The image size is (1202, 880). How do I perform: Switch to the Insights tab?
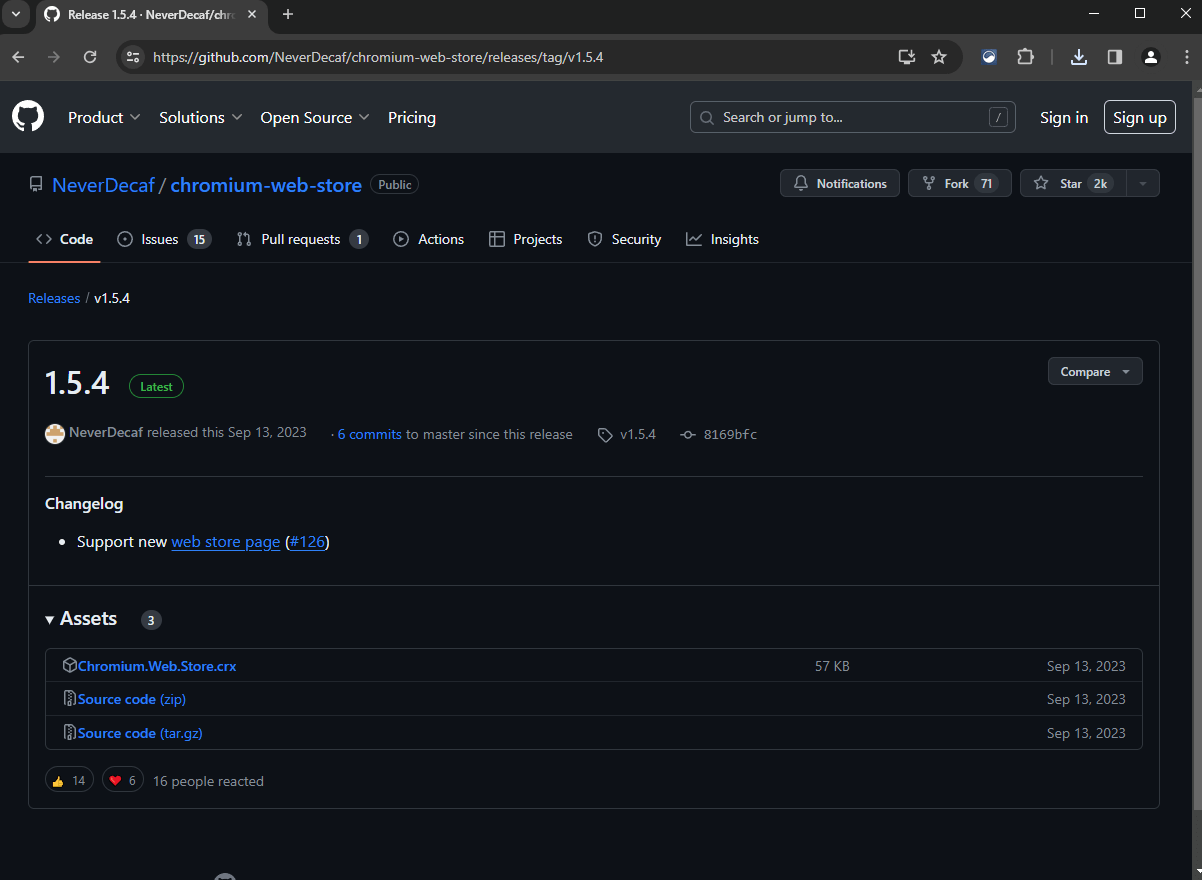pos(722,240)
